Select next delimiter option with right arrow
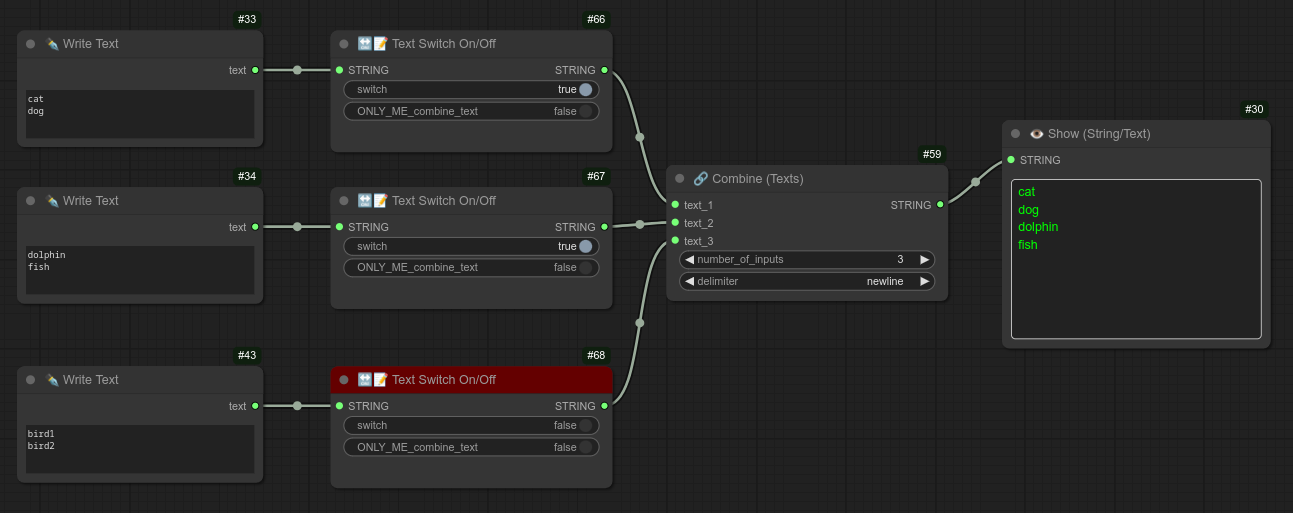 tap(925, 282)
